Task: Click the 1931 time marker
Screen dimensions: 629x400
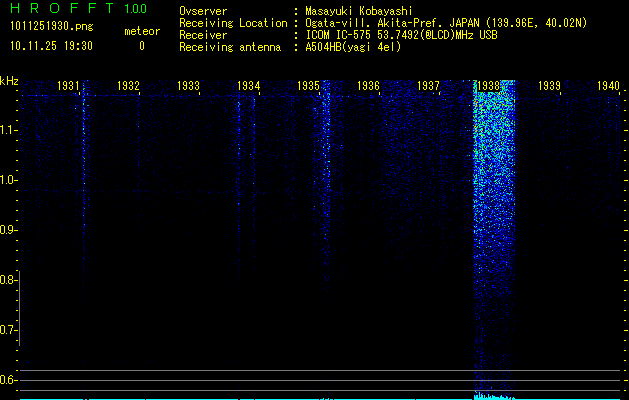Action: [68, 86]
